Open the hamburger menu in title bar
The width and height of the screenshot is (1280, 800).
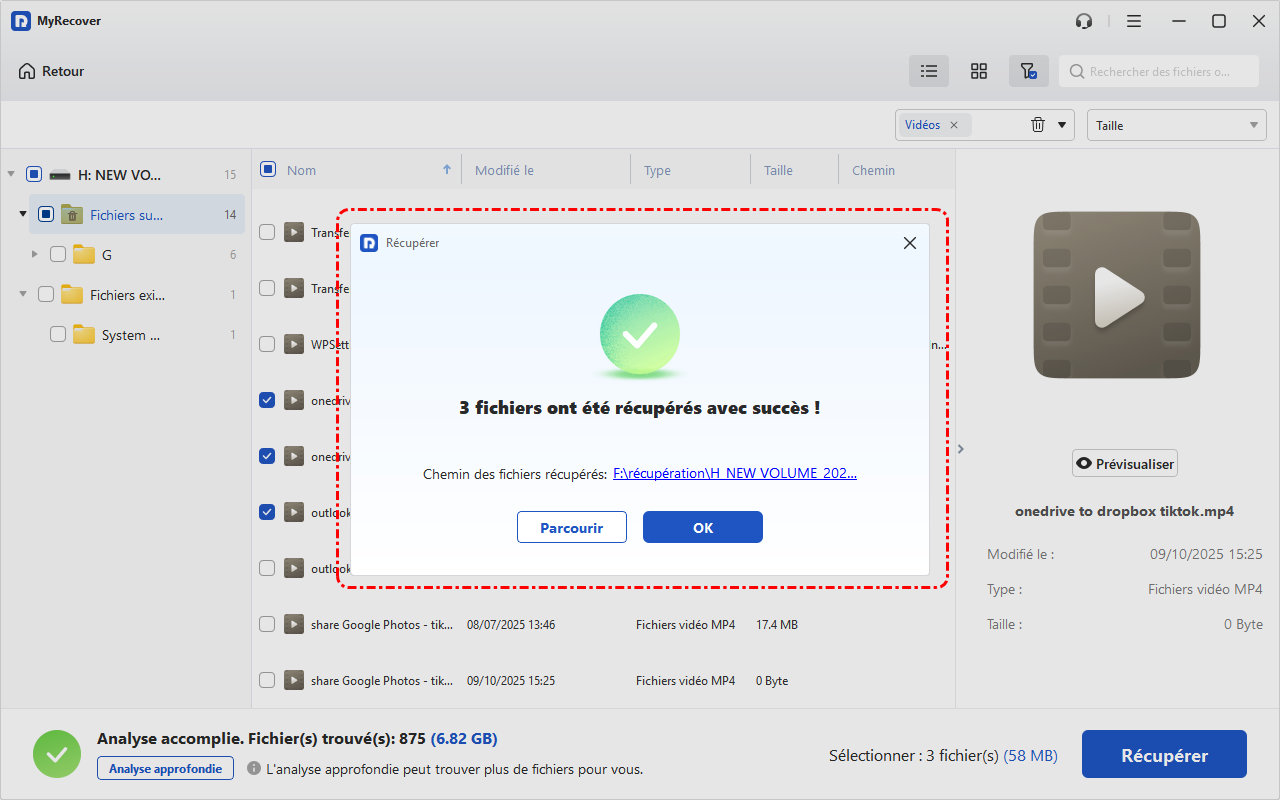tap(1134, 21)
